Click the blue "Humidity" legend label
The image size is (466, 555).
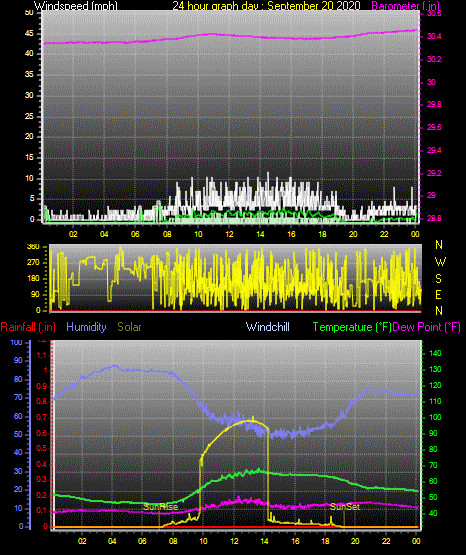pos(86,327)
